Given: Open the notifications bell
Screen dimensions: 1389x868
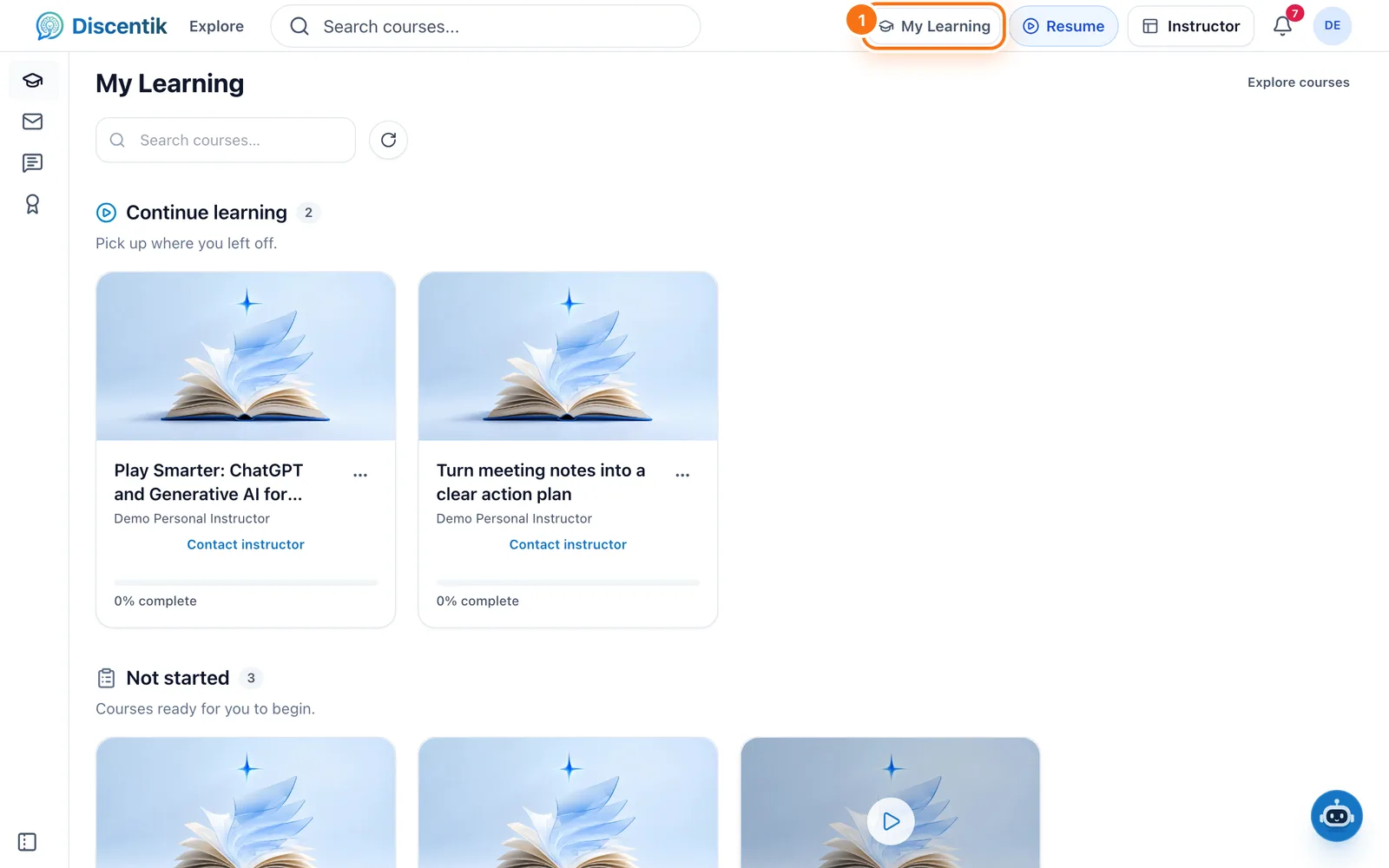Looking at the screenshot, I should 1283,26.
